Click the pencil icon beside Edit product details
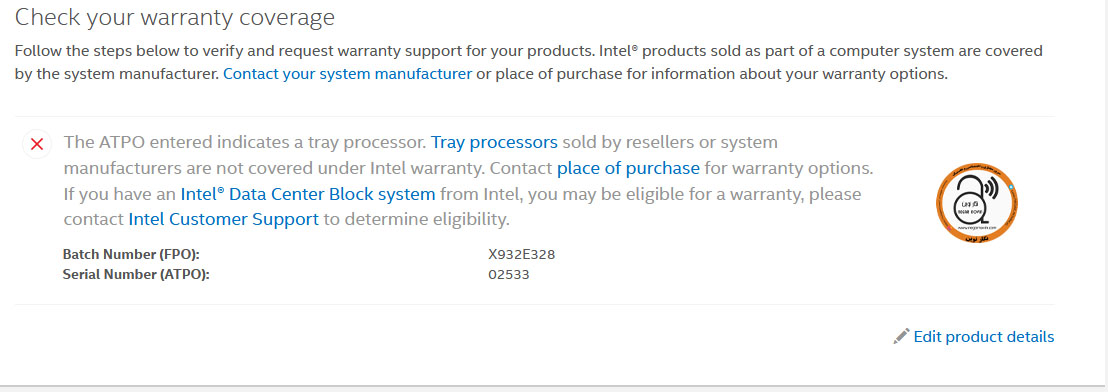The image size is (1108, 392). tap(901, 336)
